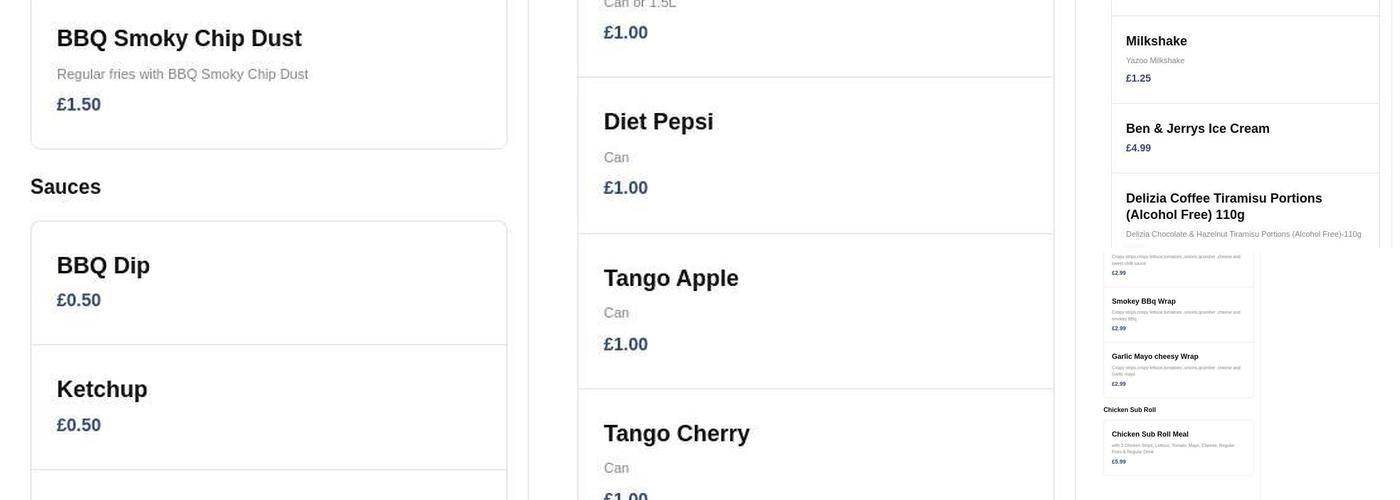Pick the Tango Cherry can
This screenshot has width=1400, height=500.
(x=676, y=434)
